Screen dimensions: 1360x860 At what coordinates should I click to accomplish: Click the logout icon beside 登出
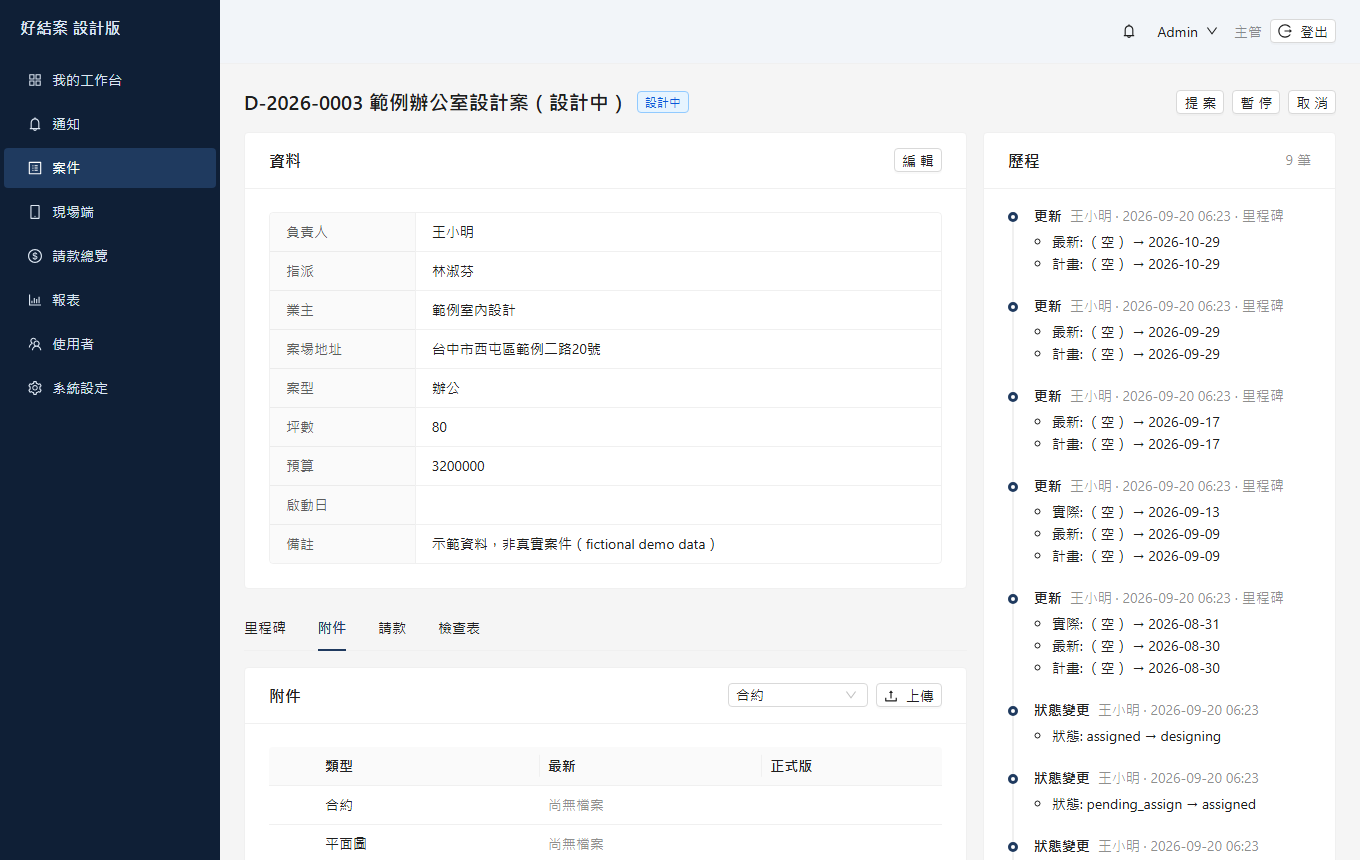pos(1285,32)
